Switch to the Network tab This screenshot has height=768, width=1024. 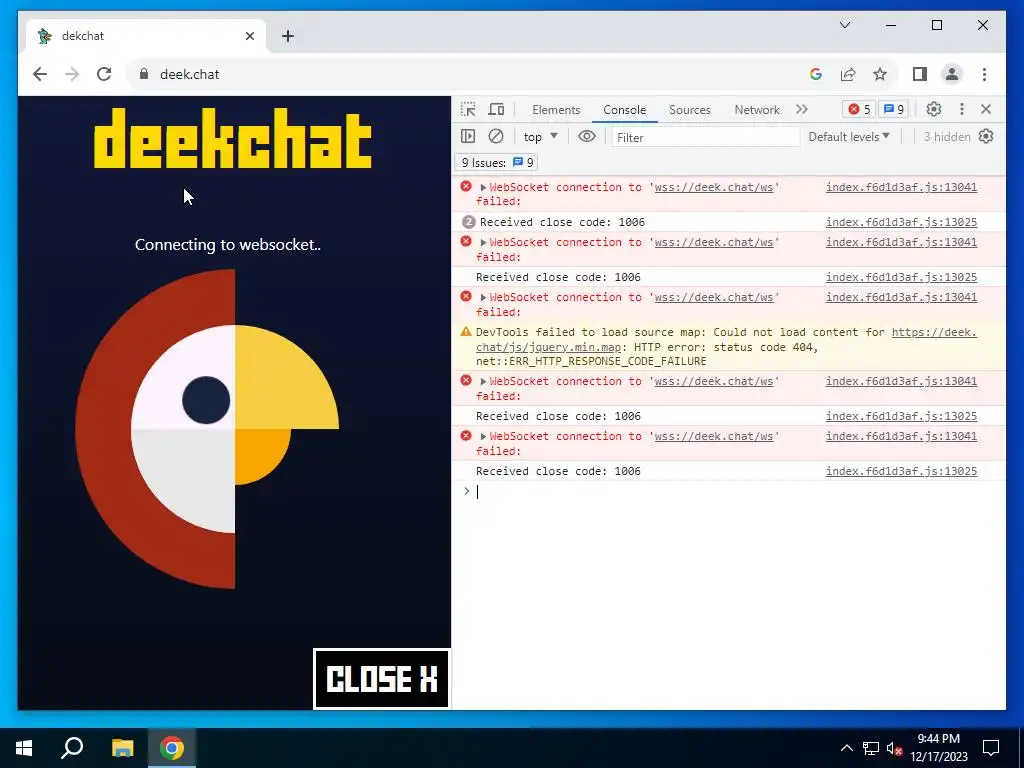(x=757, y=110)
